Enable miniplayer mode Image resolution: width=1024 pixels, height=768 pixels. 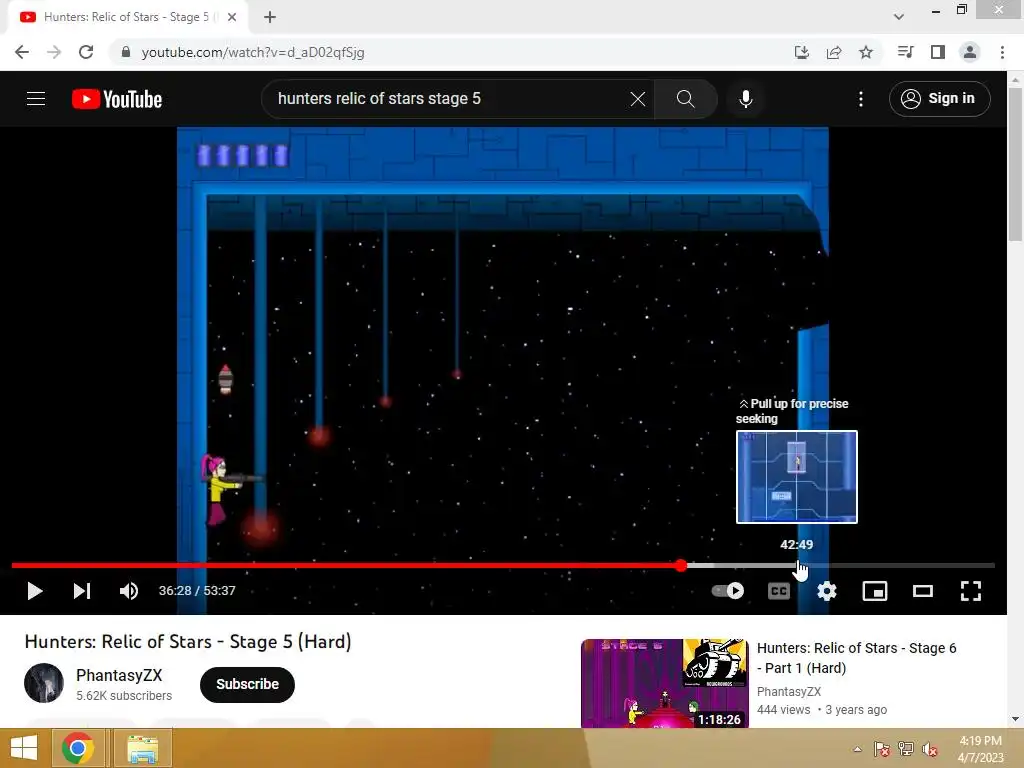click(874, 591)
